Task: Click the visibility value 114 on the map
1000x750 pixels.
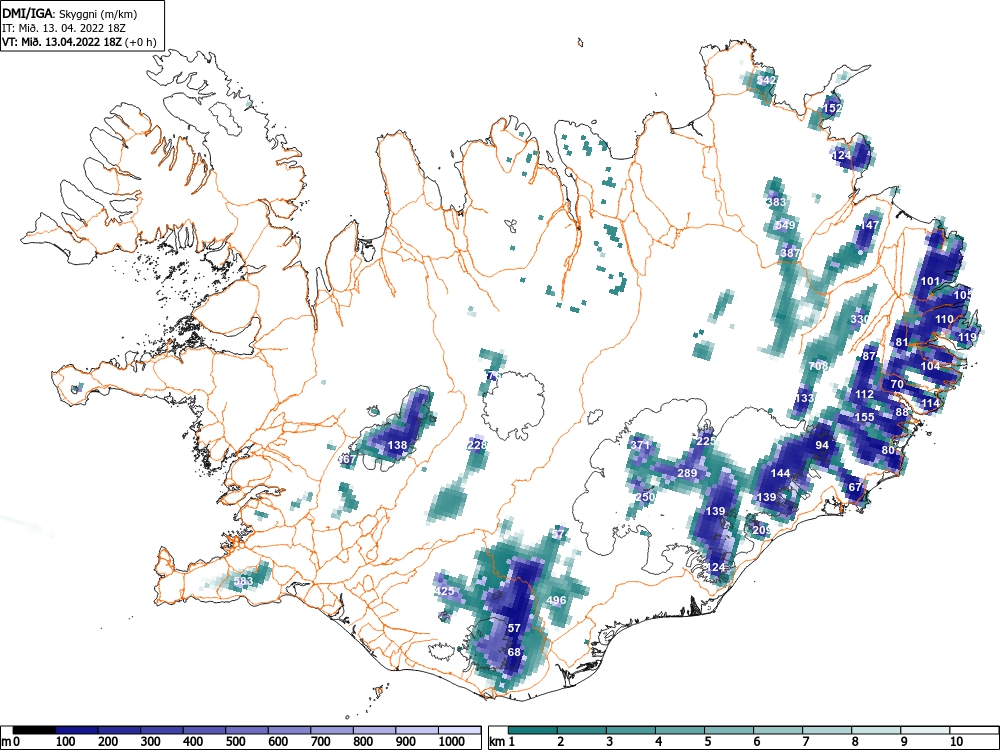Action: 930,403
